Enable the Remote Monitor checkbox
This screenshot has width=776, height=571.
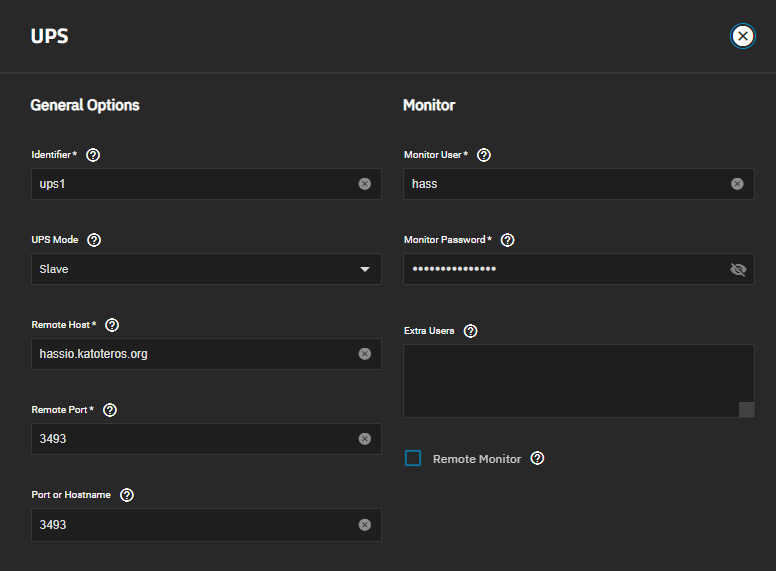pos(413,458)
